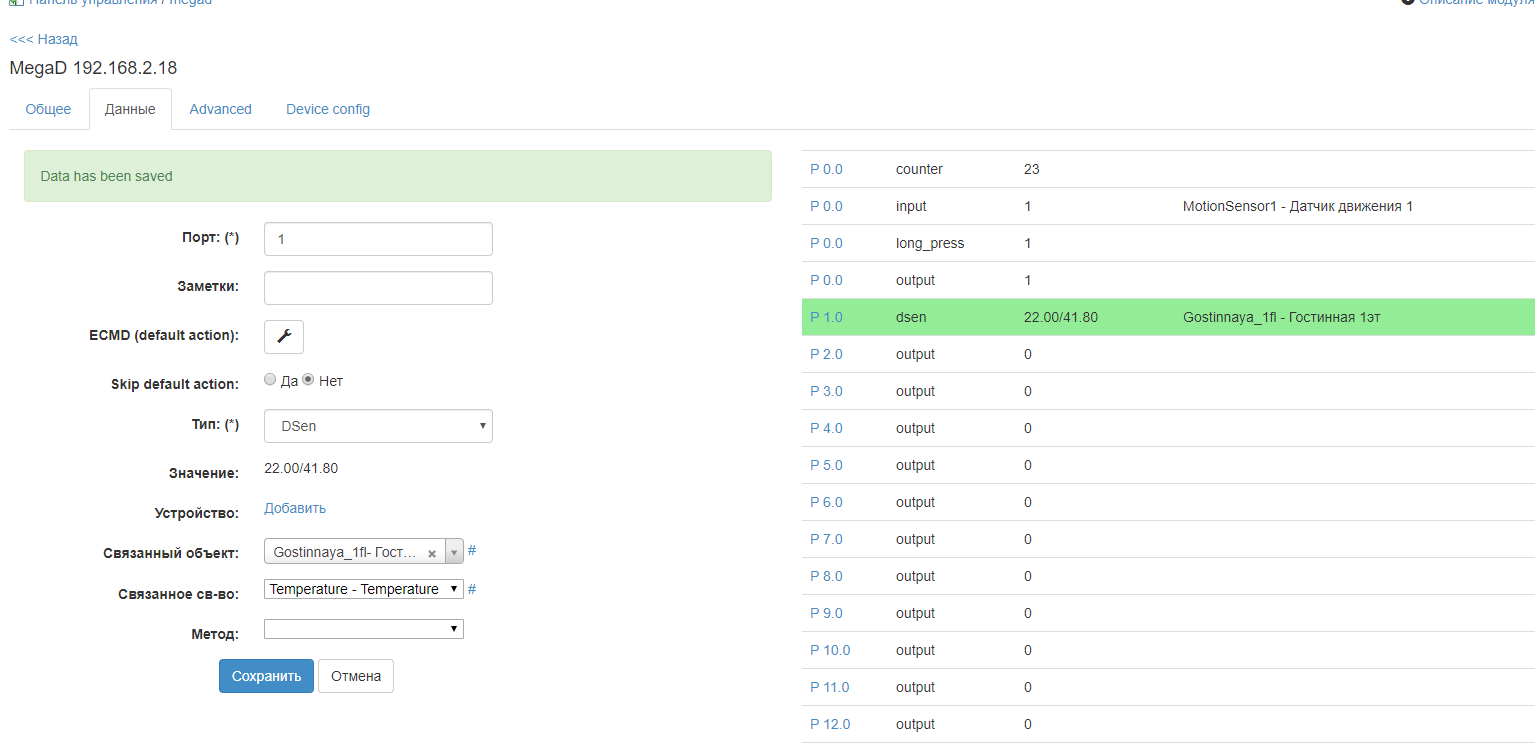Select the Данные tab

[x=130, y=109]
